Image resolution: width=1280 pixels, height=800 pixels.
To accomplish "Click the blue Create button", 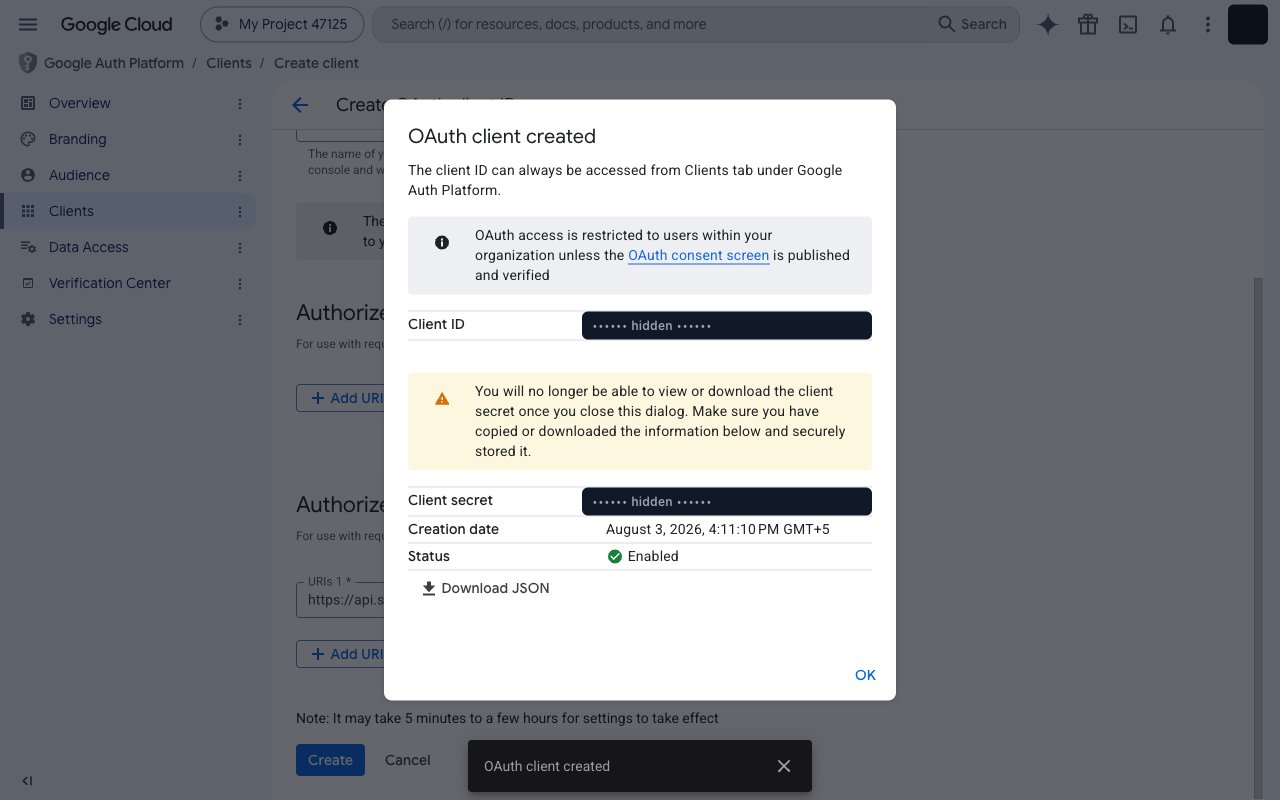I will [330, 760].
